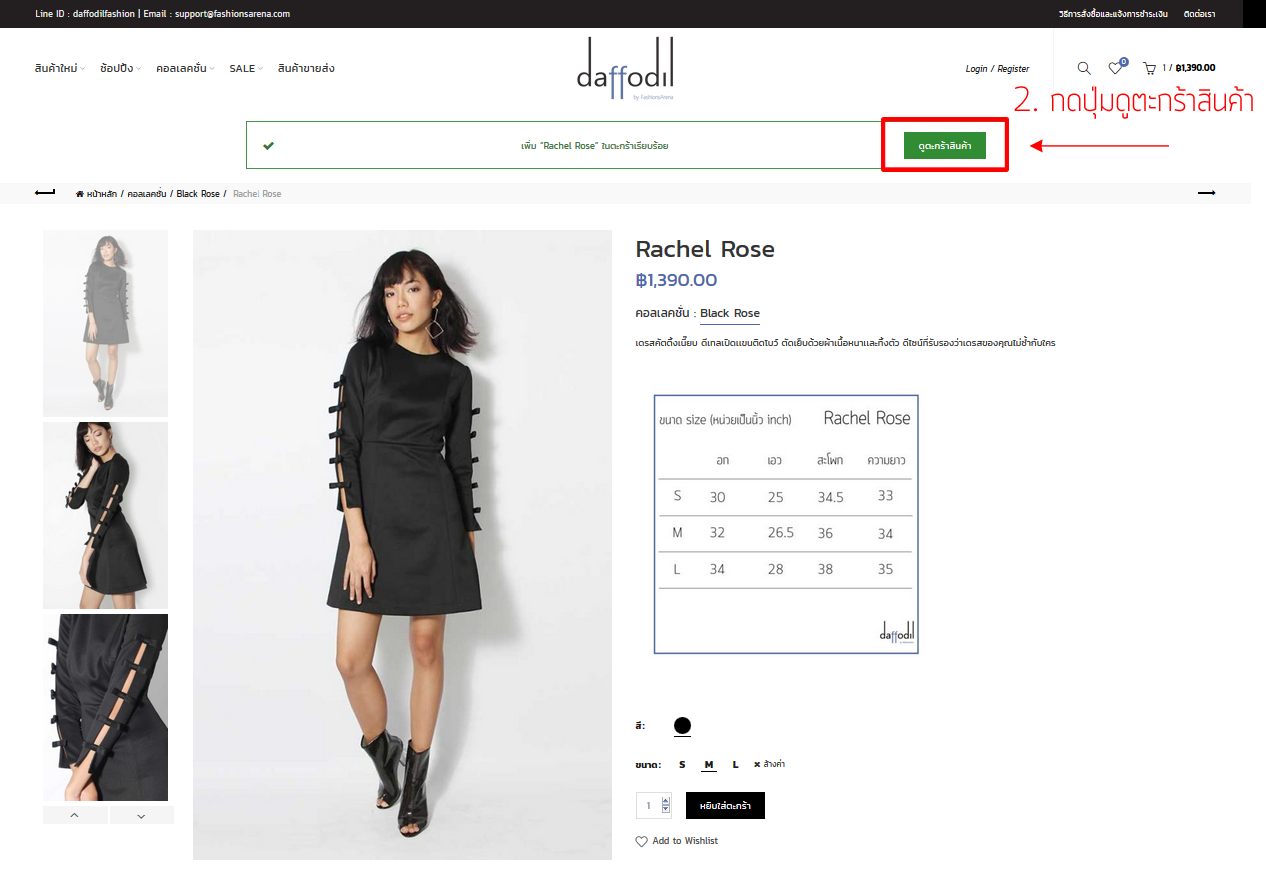Click the home icon in breadcrumb
This screenshot has height=874, width=1266.
[x=80, y=194]
